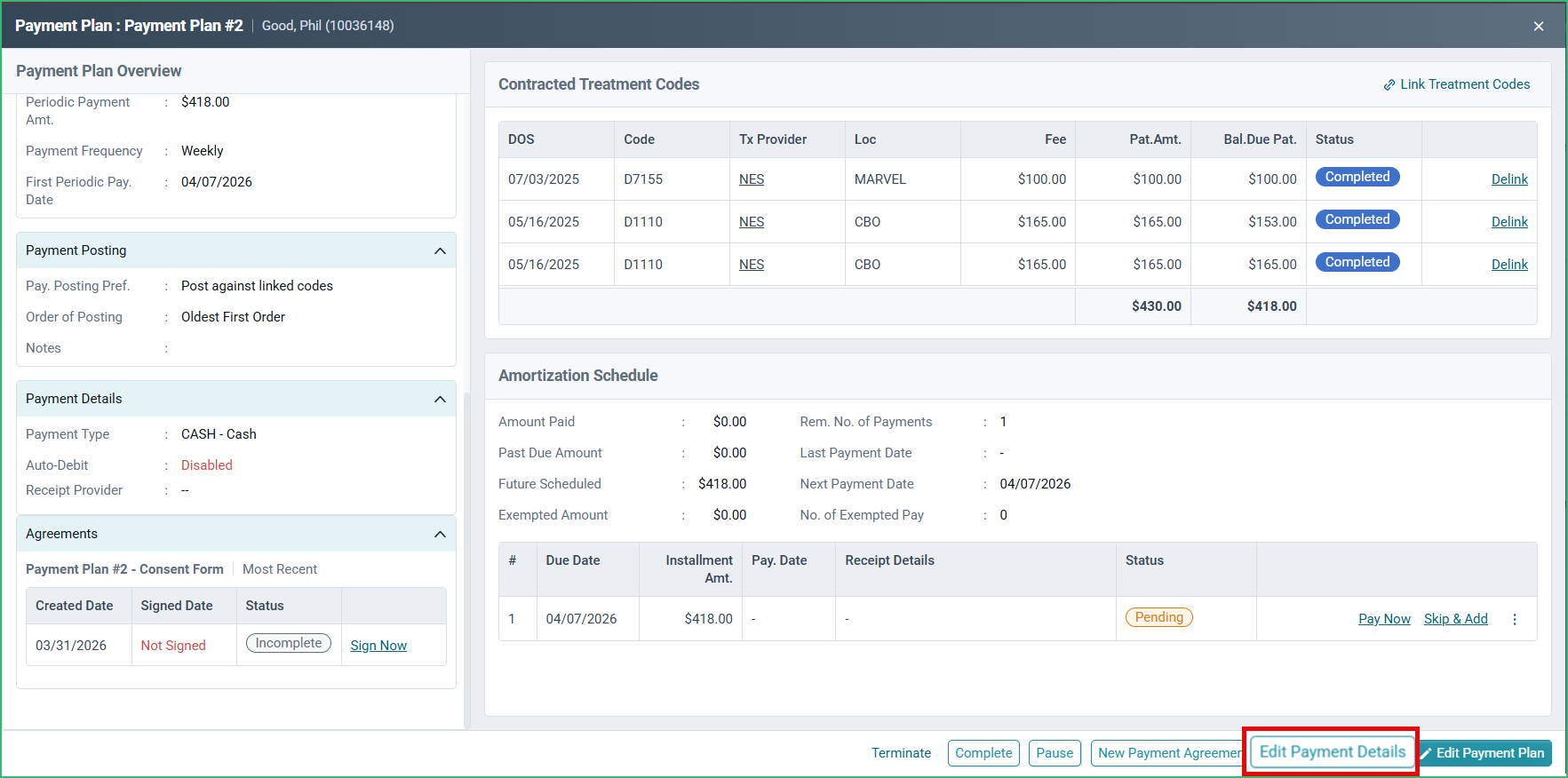1568x778 pixels.
Task: Open NES provider for the 07/03/2025 row
Action: [x=752, y=179]
